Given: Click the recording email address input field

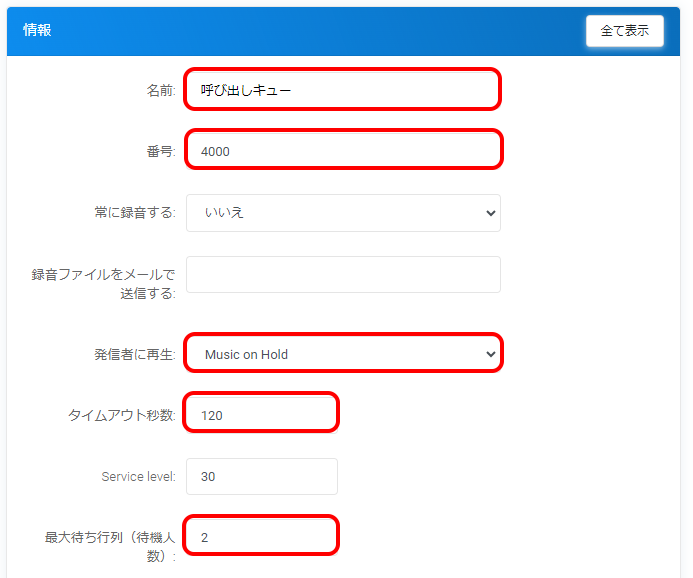Looking at the screenshot, I should coord(342,275).
